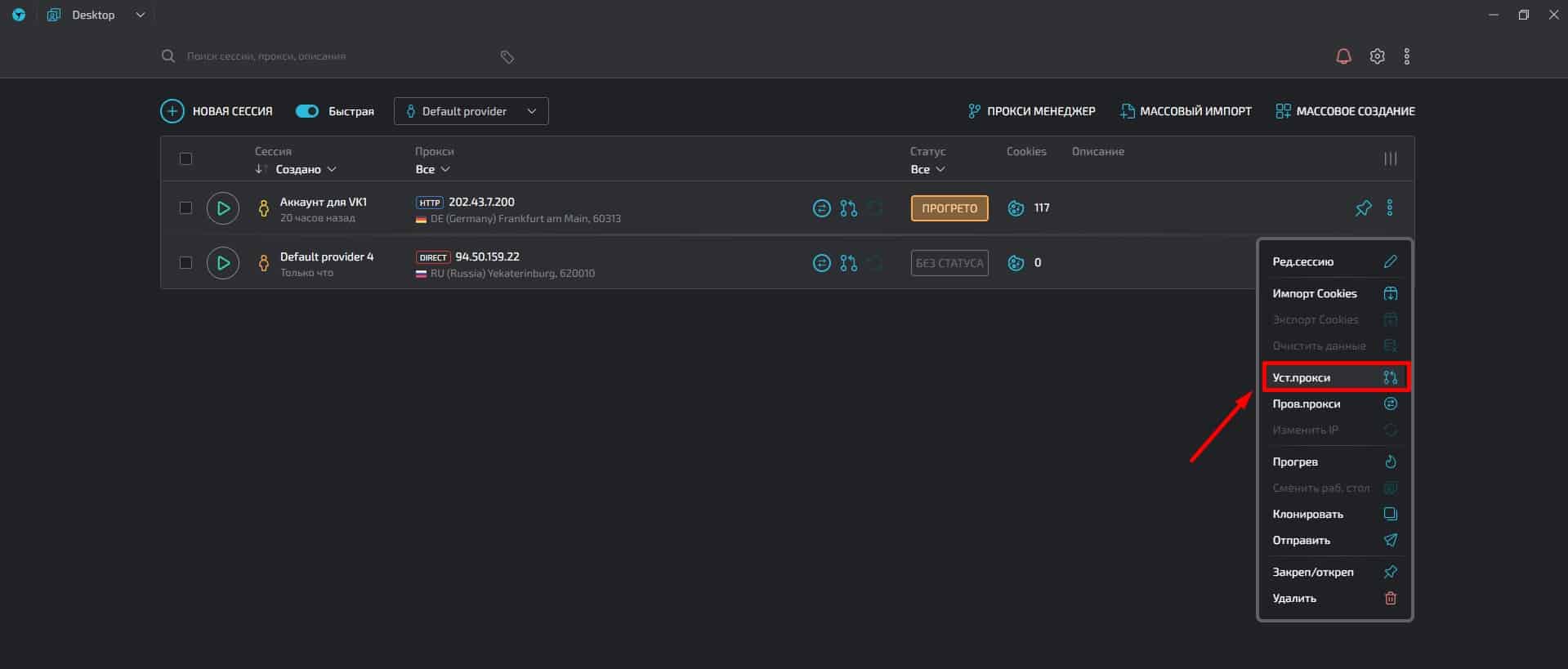Open settings gear icon
Screen dimensions: 1568x669
[1378, 56]
